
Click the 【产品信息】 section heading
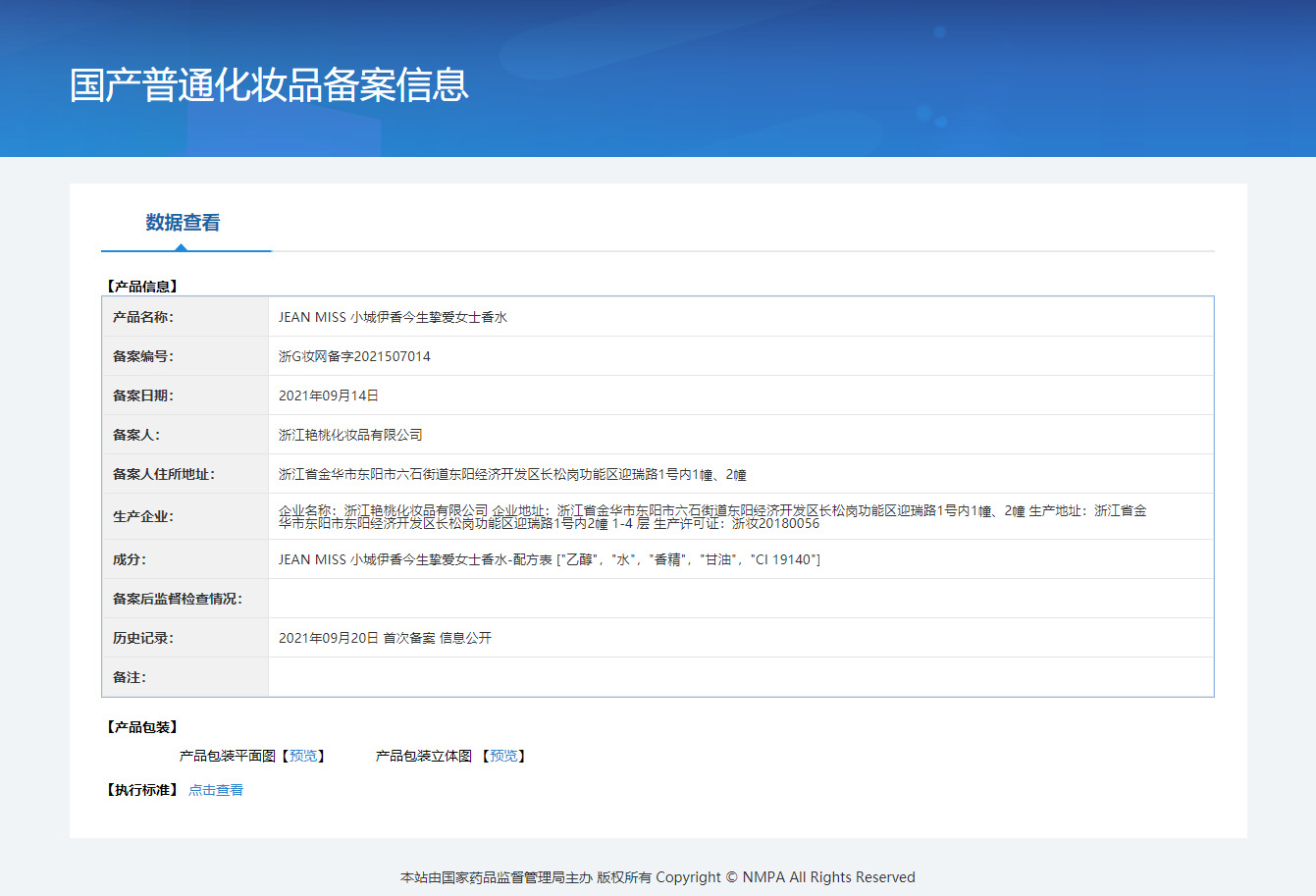(142, 287)
